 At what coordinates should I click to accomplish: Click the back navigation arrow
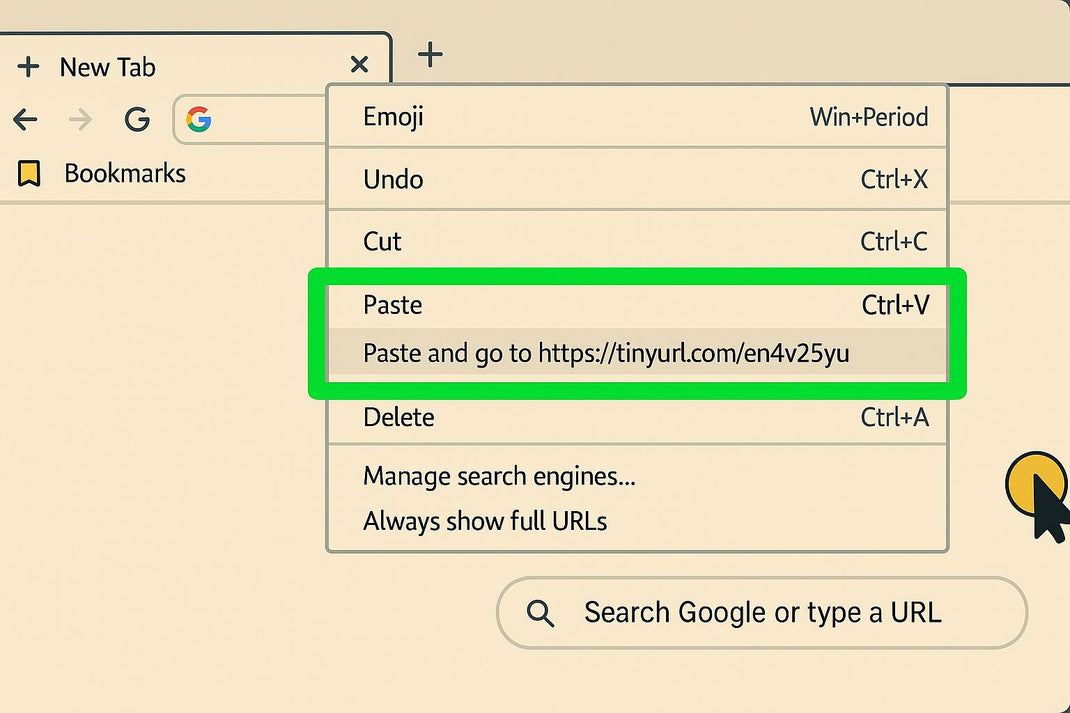25,119
